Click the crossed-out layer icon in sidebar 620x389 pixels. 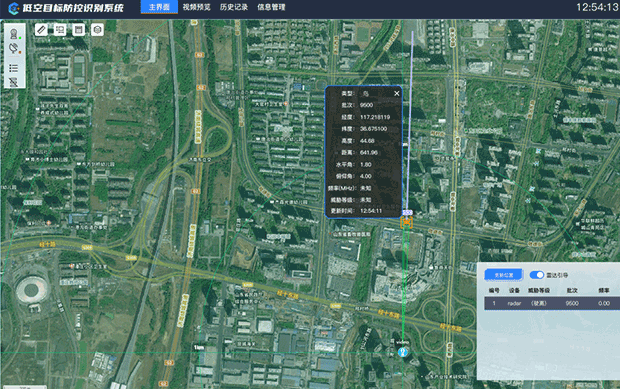pos(13,82)
